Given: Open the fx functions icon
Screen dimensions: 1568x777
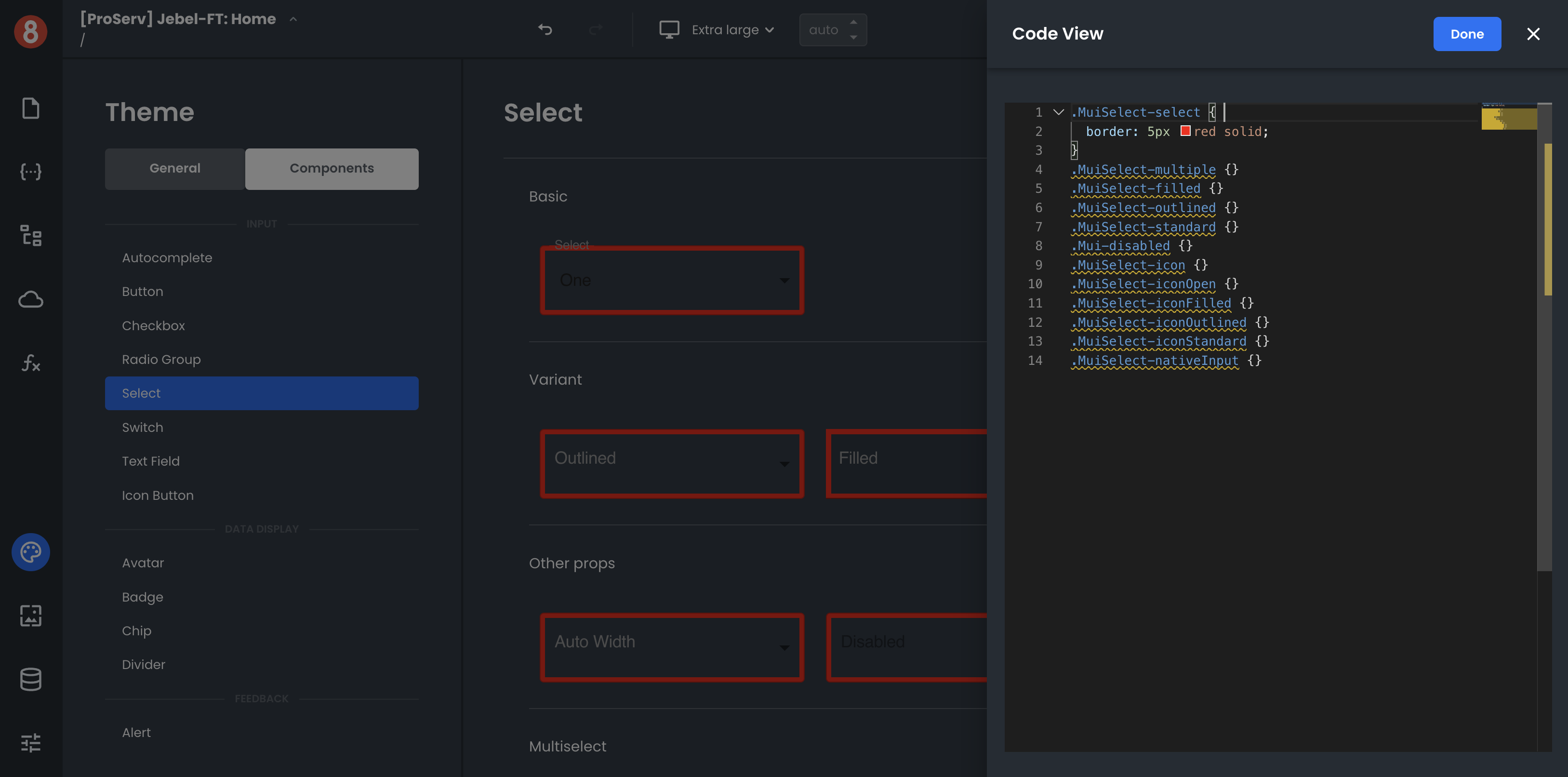Looking at the screenshot, I should point(30,363).
